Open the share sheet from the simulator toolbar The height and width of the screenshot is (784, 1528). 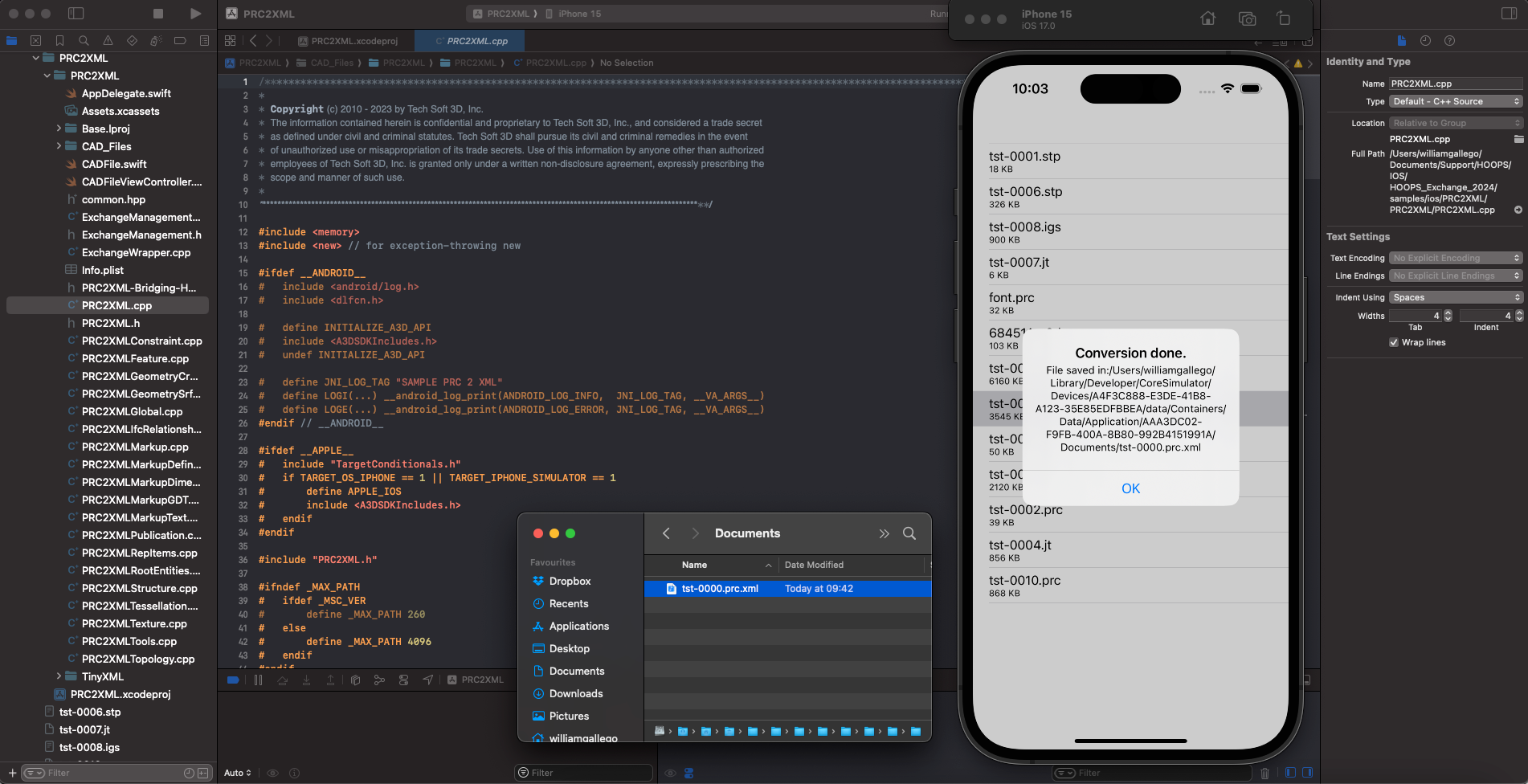[1284, 18]
